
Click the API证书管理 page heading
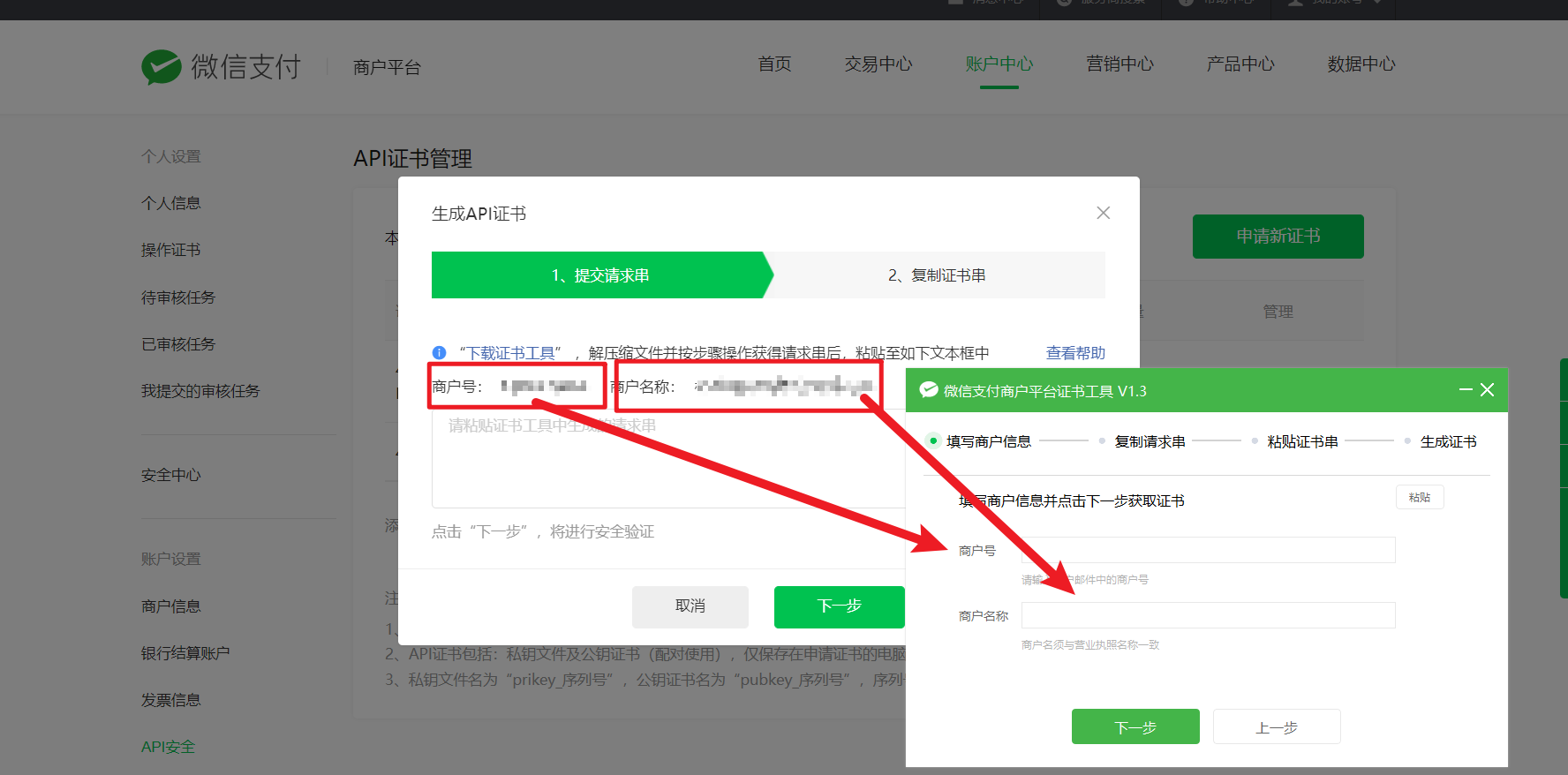tap(412, 159)
